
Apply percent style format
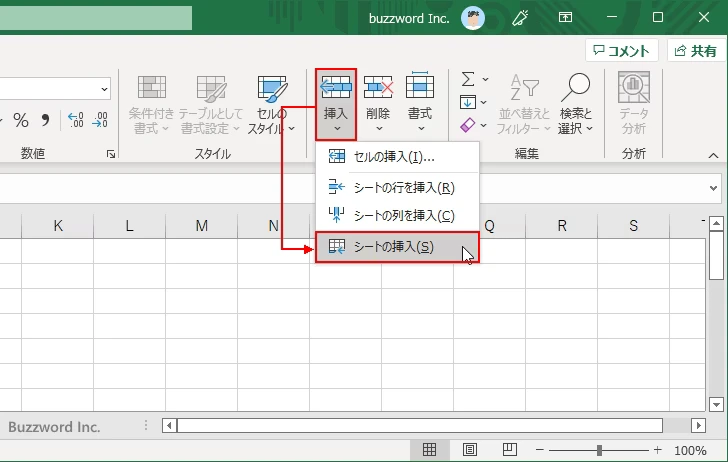(x=21, y=120)
